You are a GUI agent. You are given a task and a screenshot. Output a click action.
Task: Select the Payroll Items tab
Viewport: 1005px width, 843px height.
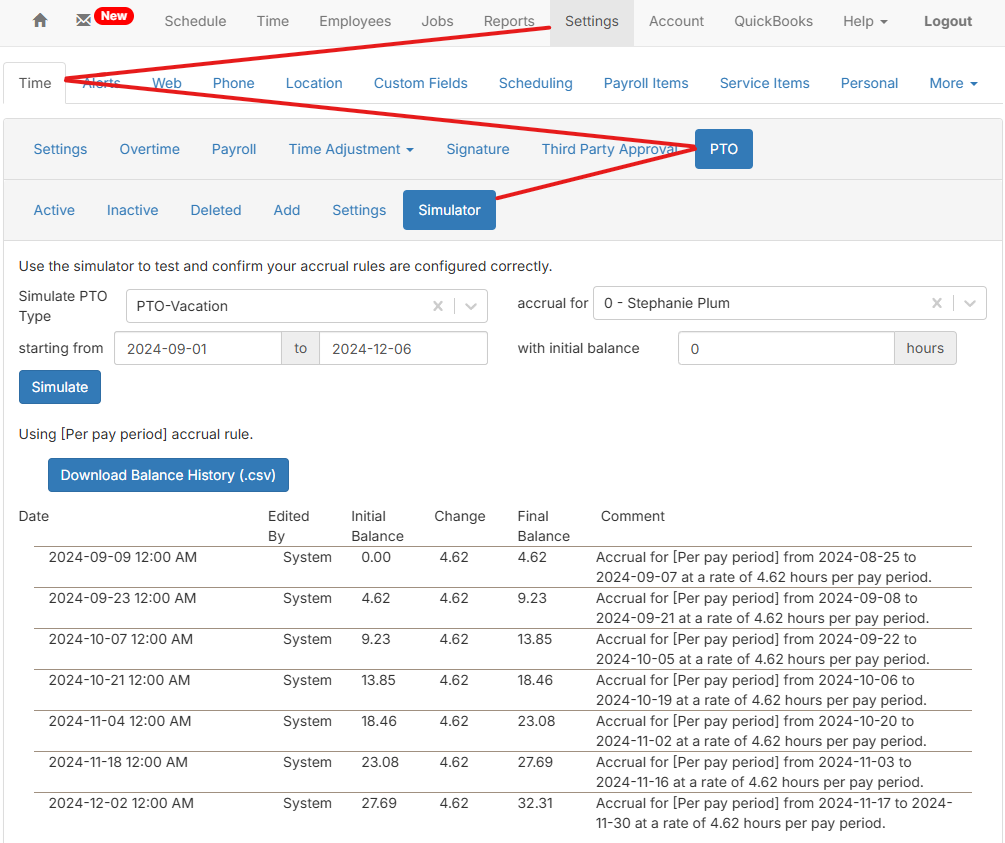[x=645, y=83]
